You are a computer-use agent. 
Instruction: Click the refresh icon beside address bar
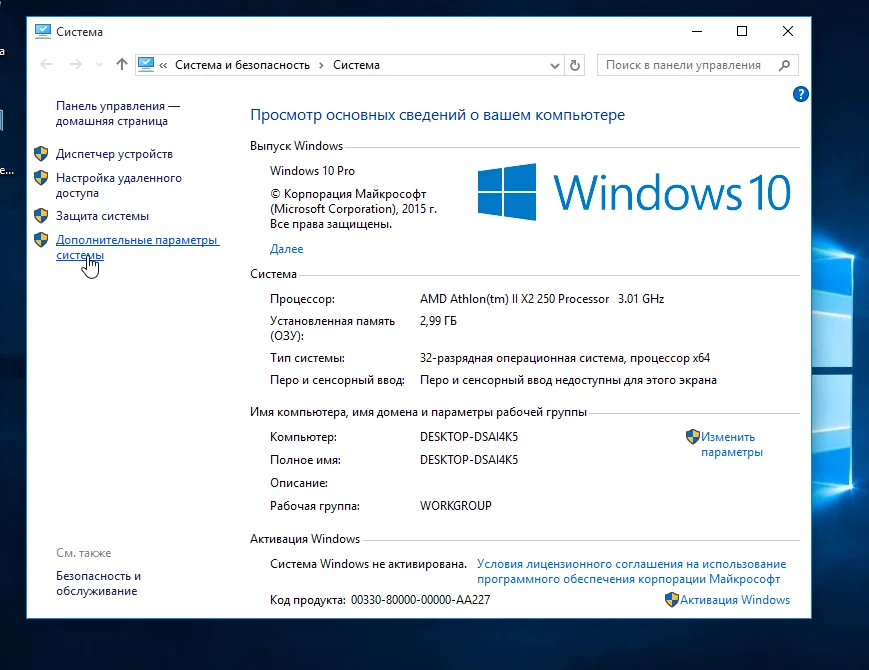[x=575, y=65]
